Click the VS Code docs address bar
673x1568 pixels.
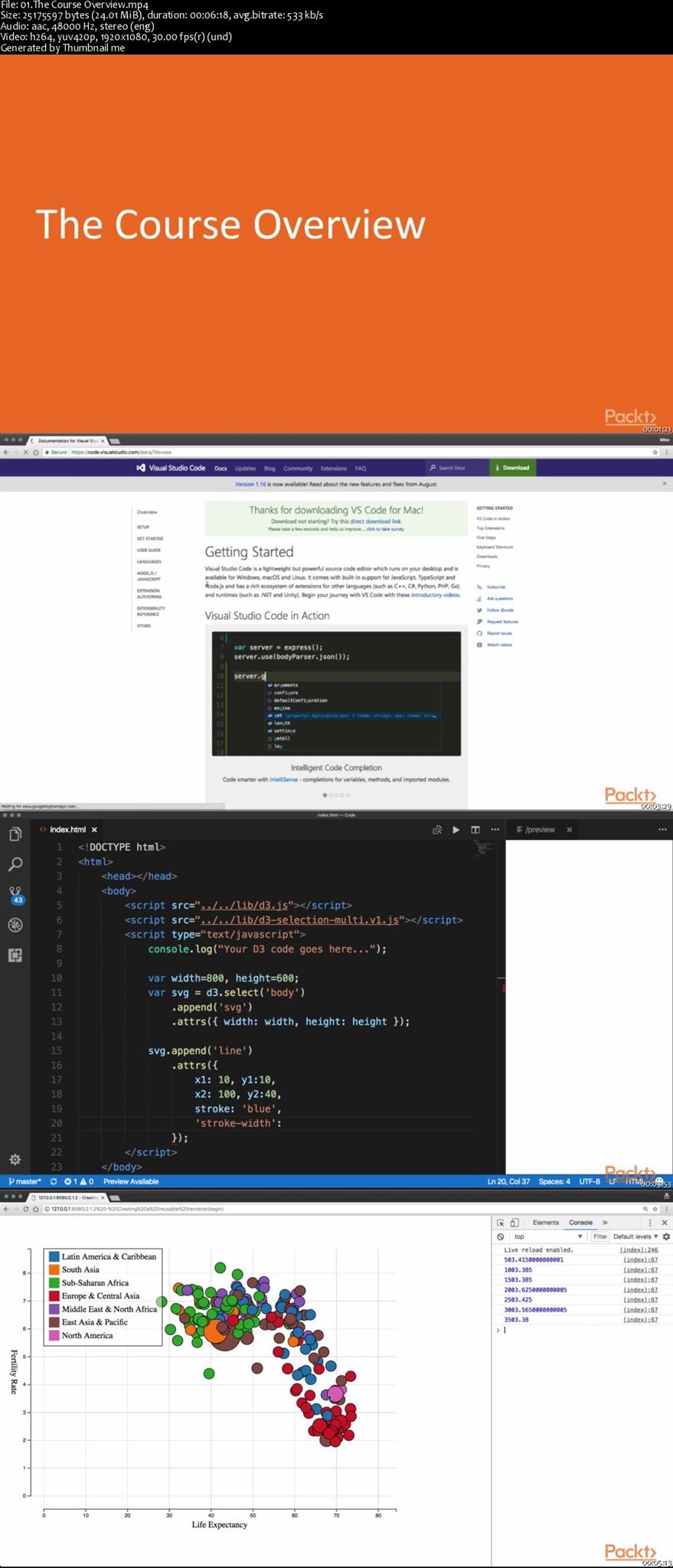tap(345, 452)
